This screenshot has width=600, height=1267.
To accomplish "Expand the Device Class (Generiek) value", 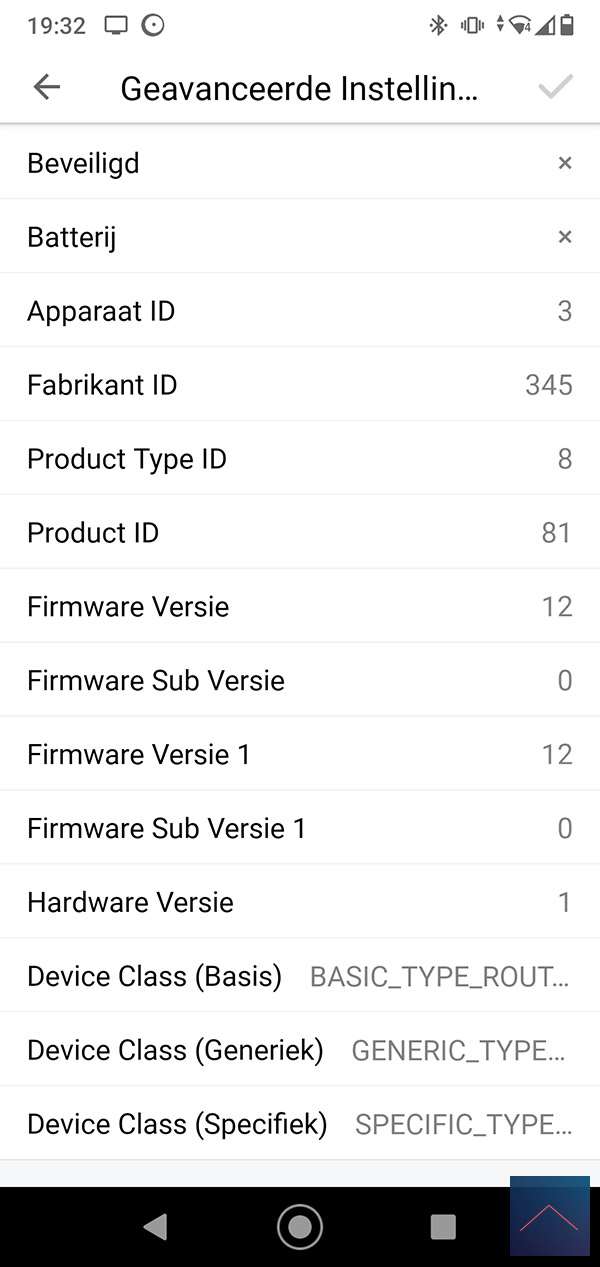I will click(x=461, y=1051).
